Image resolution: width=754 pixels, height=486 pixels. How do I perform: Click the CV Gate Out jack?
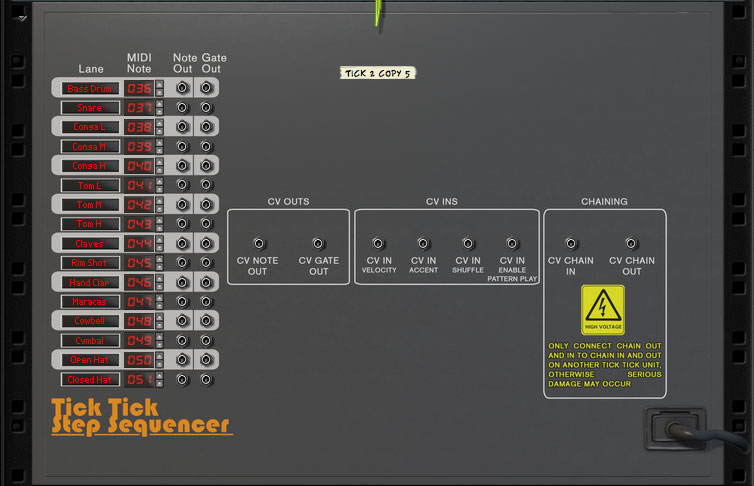tap(318, 243)
